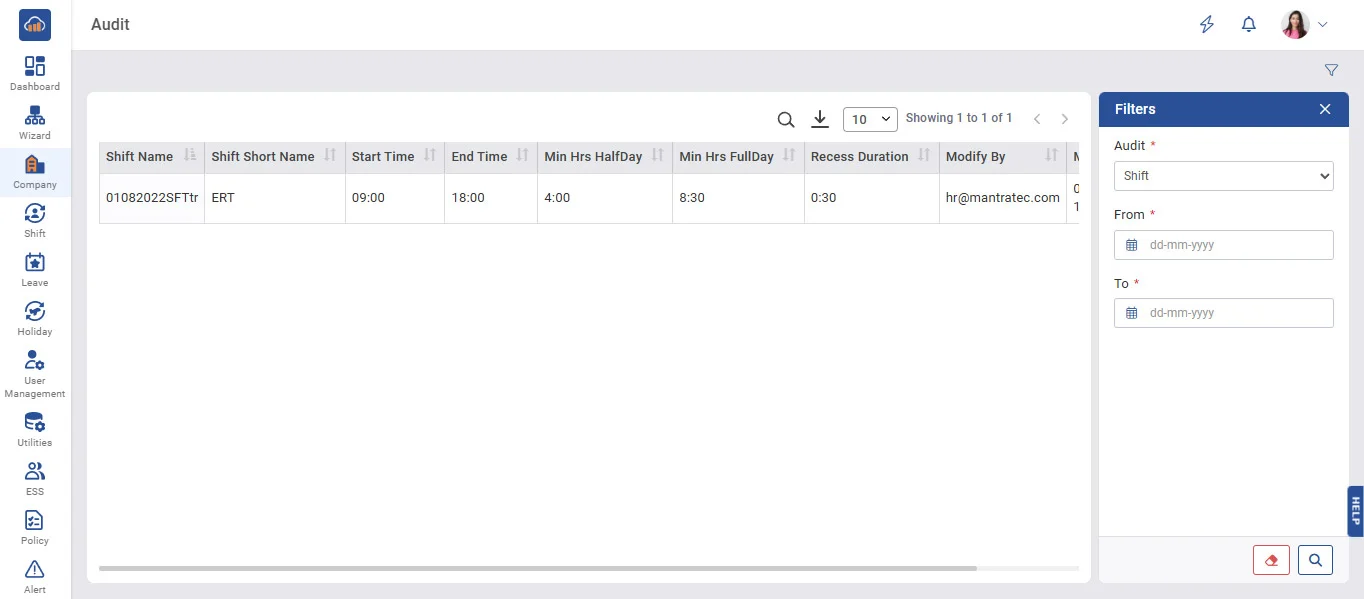Click the To date input field
The image size is (1364, 599).
pos(1235,313)
